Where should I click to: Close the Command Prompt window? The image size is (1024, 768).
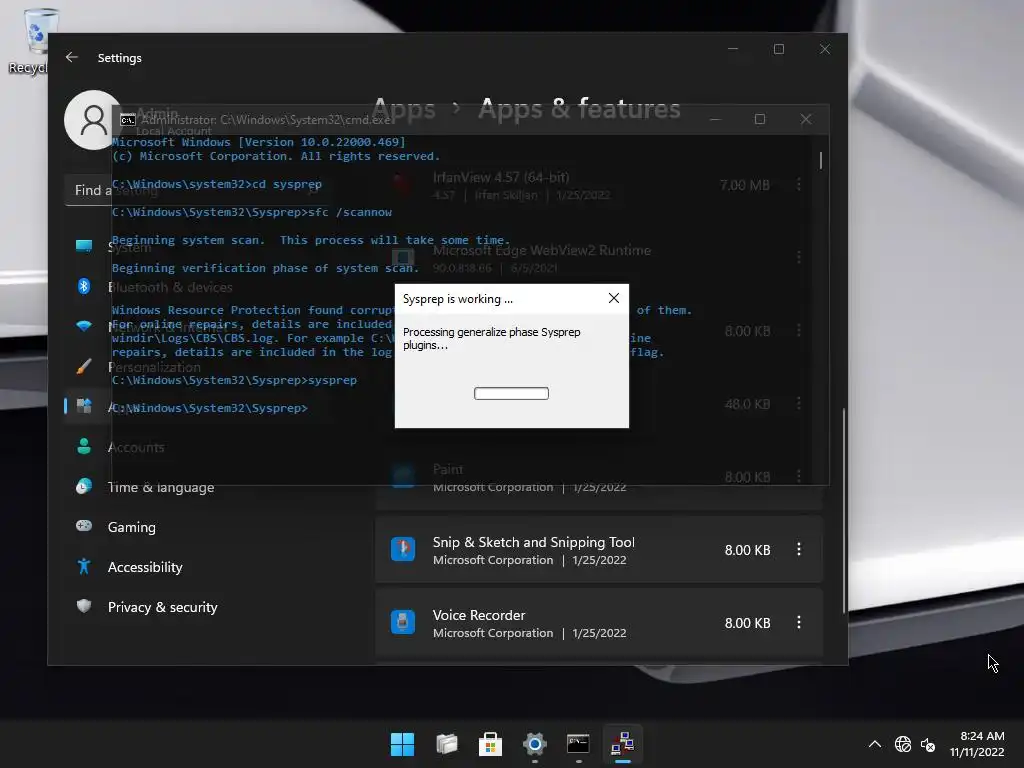pyautogui.click(x=806, y=119)
